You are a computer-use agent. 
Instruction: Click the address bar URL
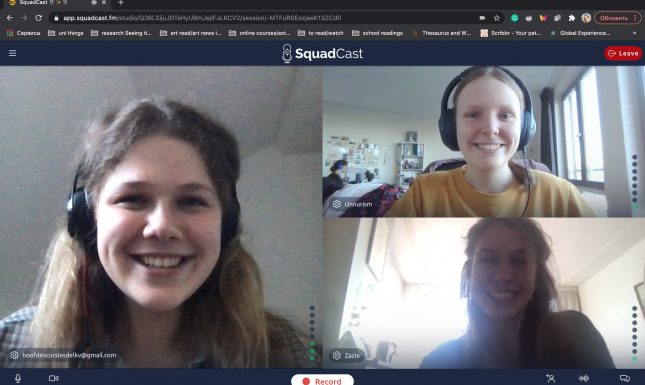coord(202,18)
